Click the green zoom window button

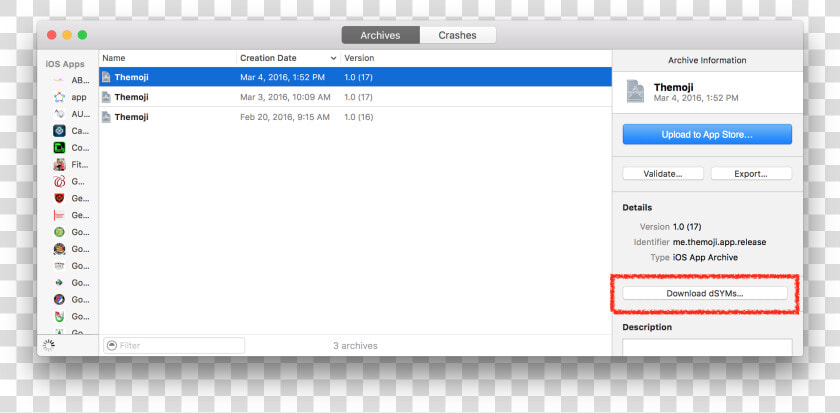[x=82, y=35]
